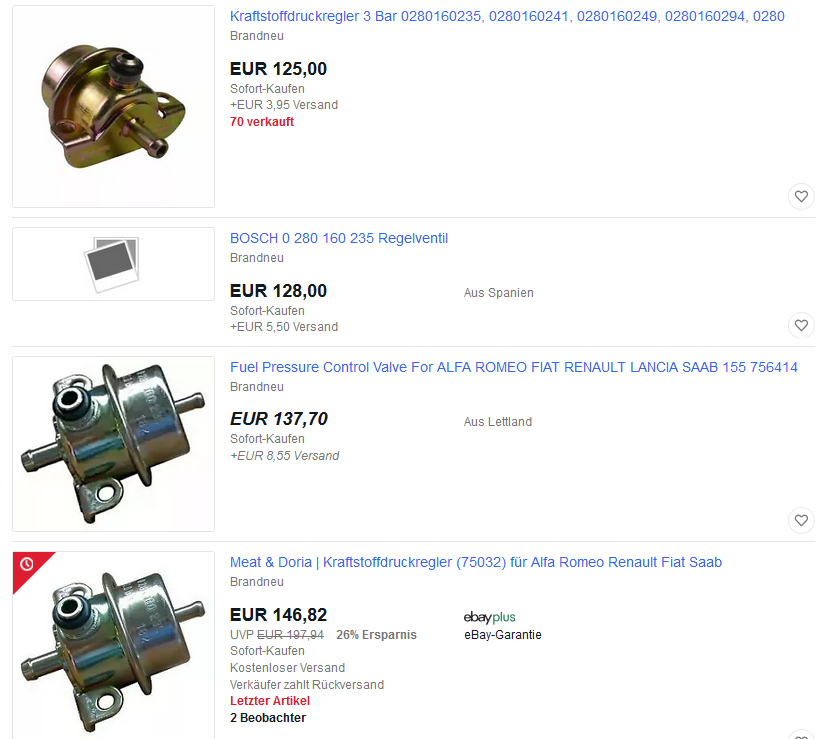The image size is (827, 739).
Task: Click the "70 verkauft" sold count
Action: click(262, 122)
